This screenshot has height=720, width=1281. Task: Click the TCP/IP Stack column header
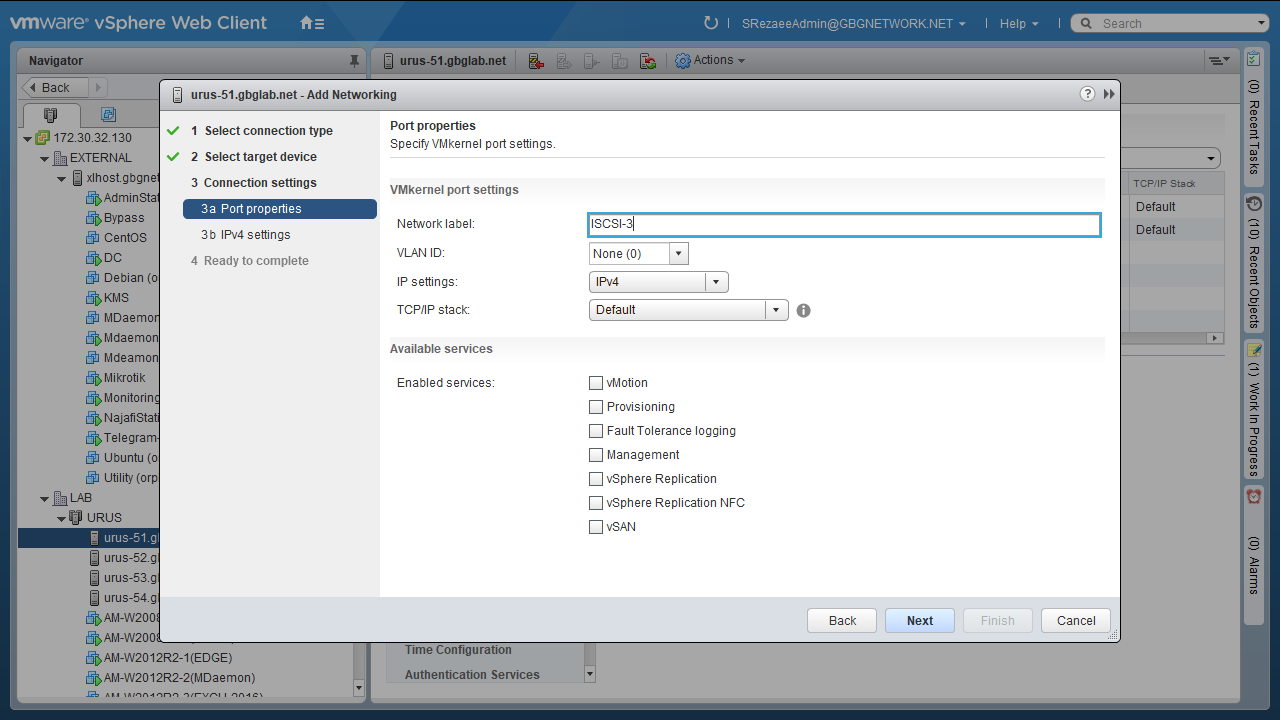[x=1177, y=184]
